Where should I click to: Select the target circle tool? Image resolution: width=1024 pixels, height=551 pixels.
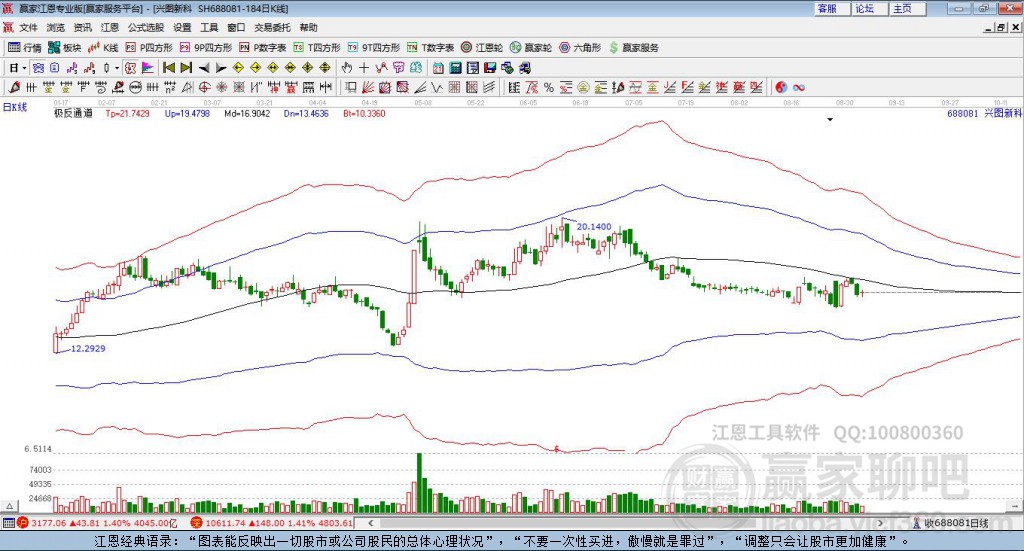click(204, 87)
